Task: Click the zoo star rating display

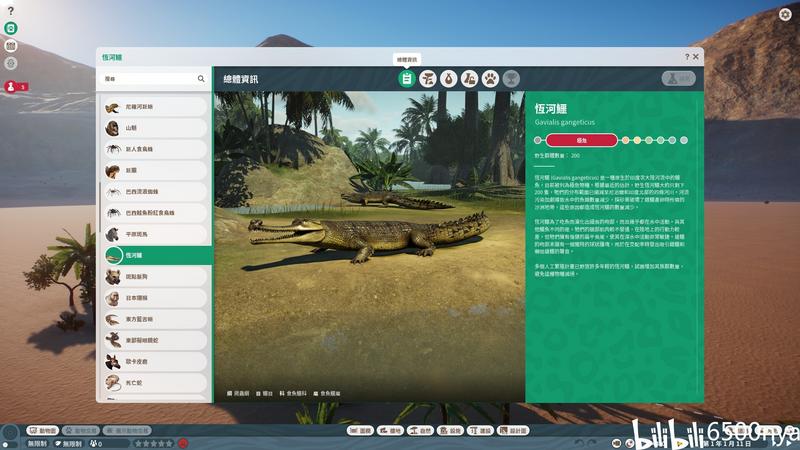Action: (x=154, y=444)
